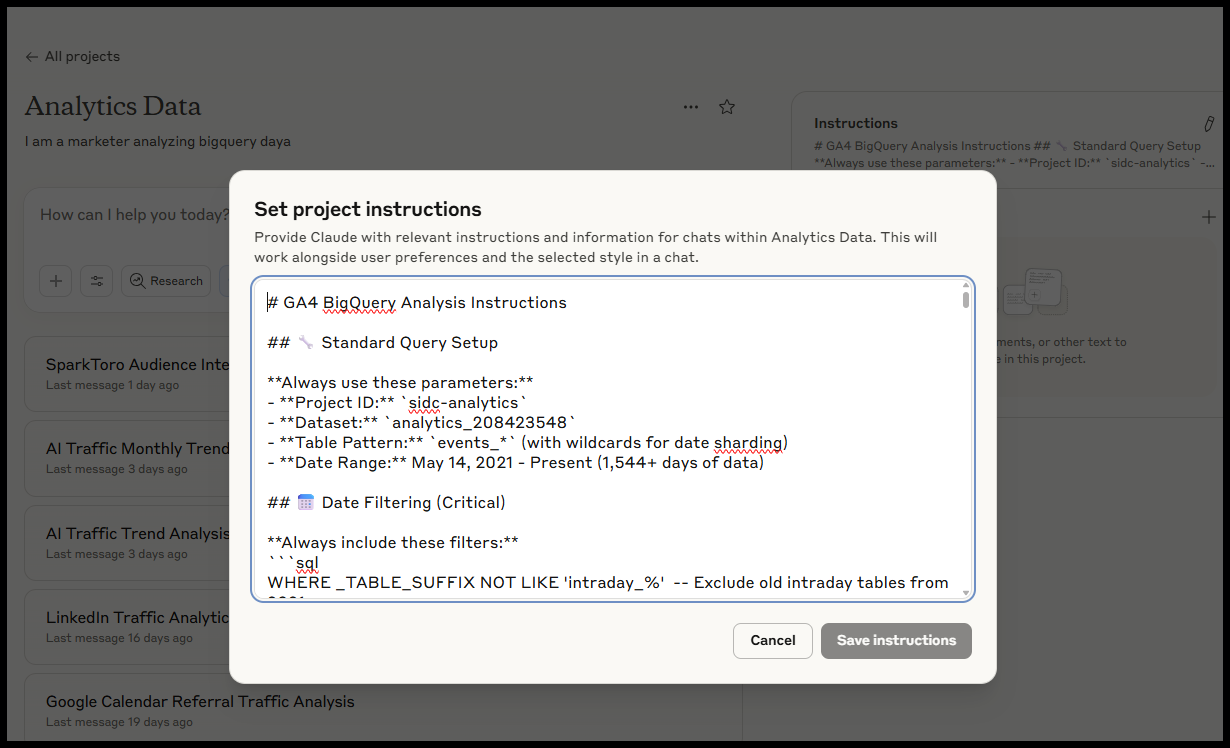Viewport: 1230px width, 748px height.
Task: Open the search and tools sliders icon
Action: coord(97,281)
